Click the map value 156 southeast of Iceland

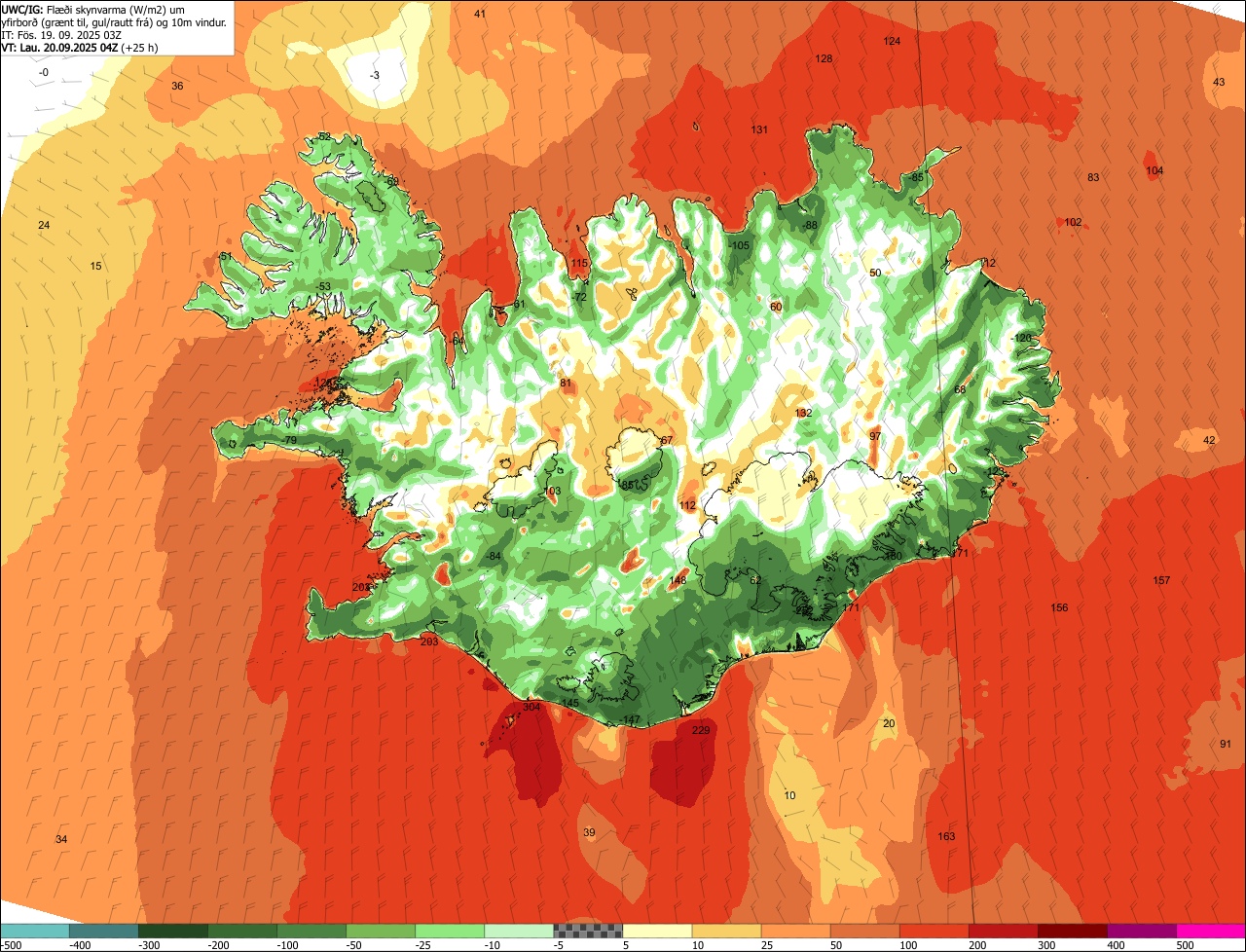coord(1059,607)
